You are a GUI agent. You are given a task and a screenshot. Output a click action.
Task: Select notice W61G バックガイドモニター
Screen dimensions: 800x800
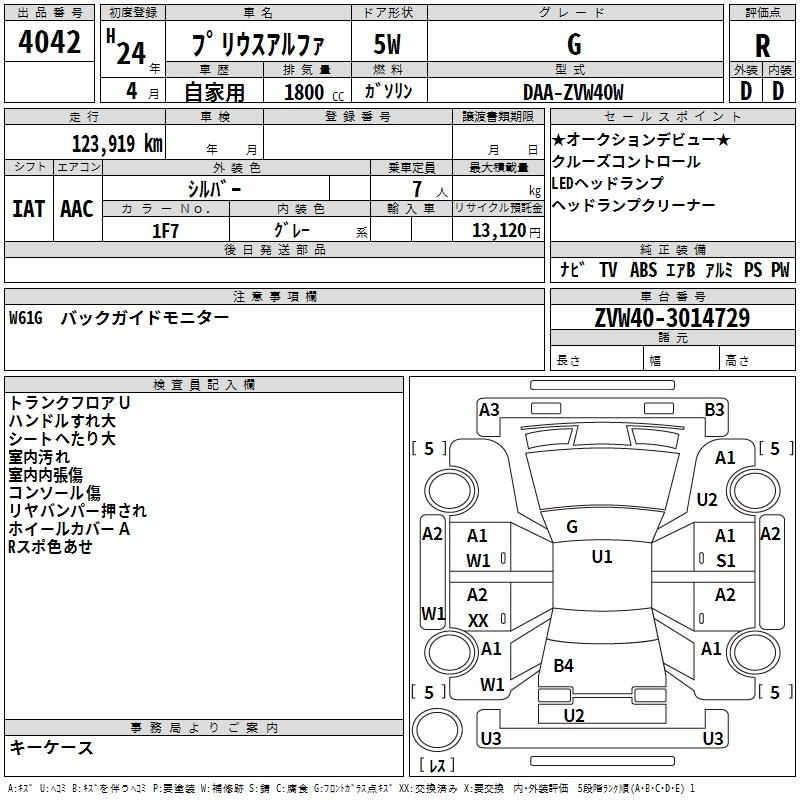click(x=119, y=318)
